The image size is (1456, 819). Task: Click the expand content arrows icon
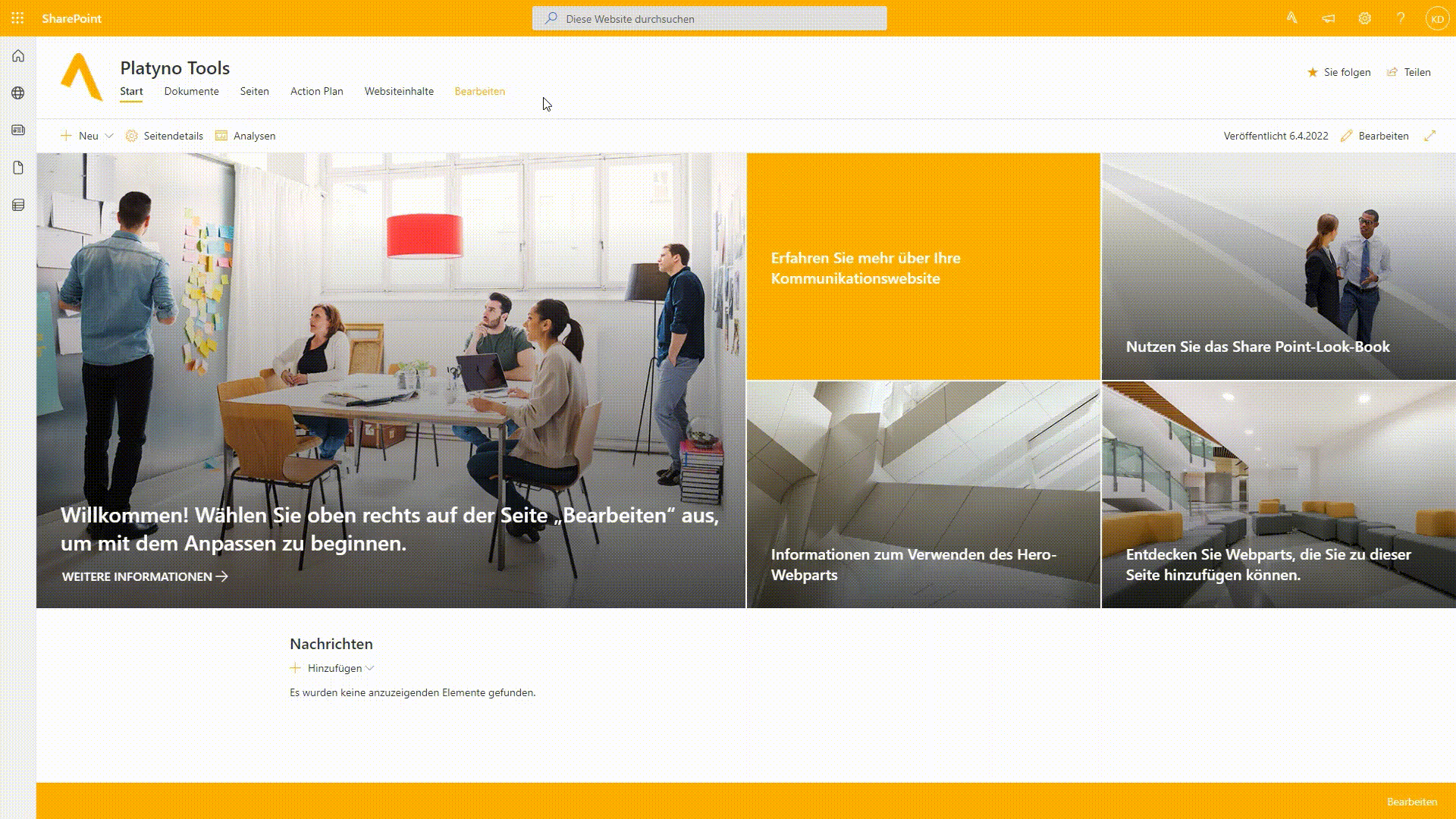point(1429,136)
